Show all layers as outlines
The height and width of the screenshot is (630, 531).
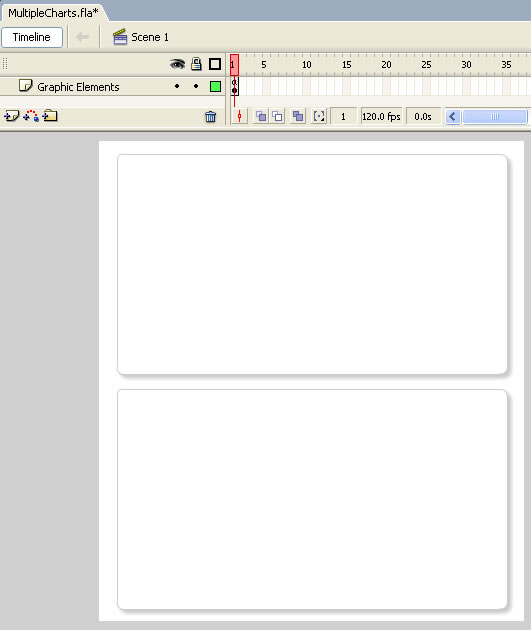tap(215, 64)
